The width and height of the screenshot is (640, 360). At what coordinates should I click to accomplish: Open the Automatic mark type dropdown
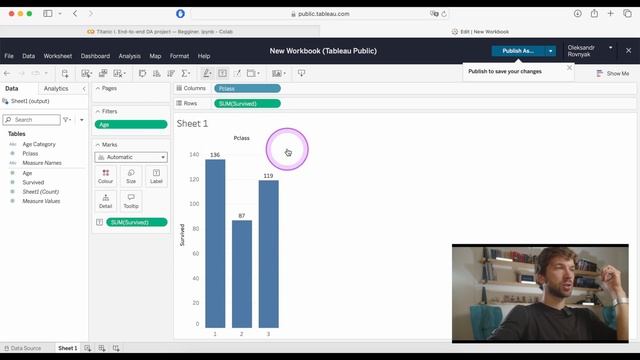tap(131, 157)
